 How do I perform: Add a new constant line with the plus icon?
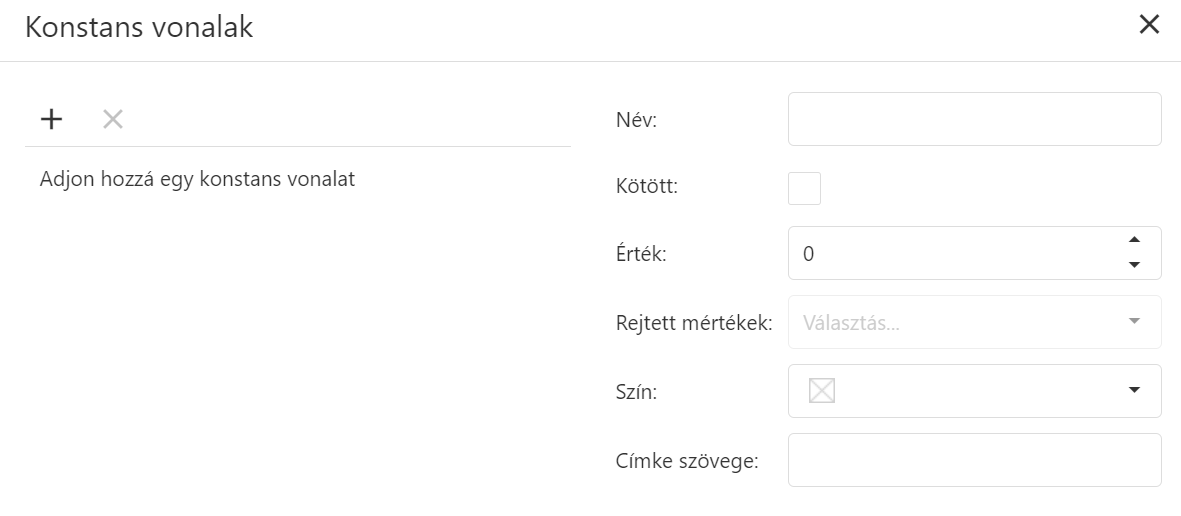pyautogui.click(x=51, y=120)
